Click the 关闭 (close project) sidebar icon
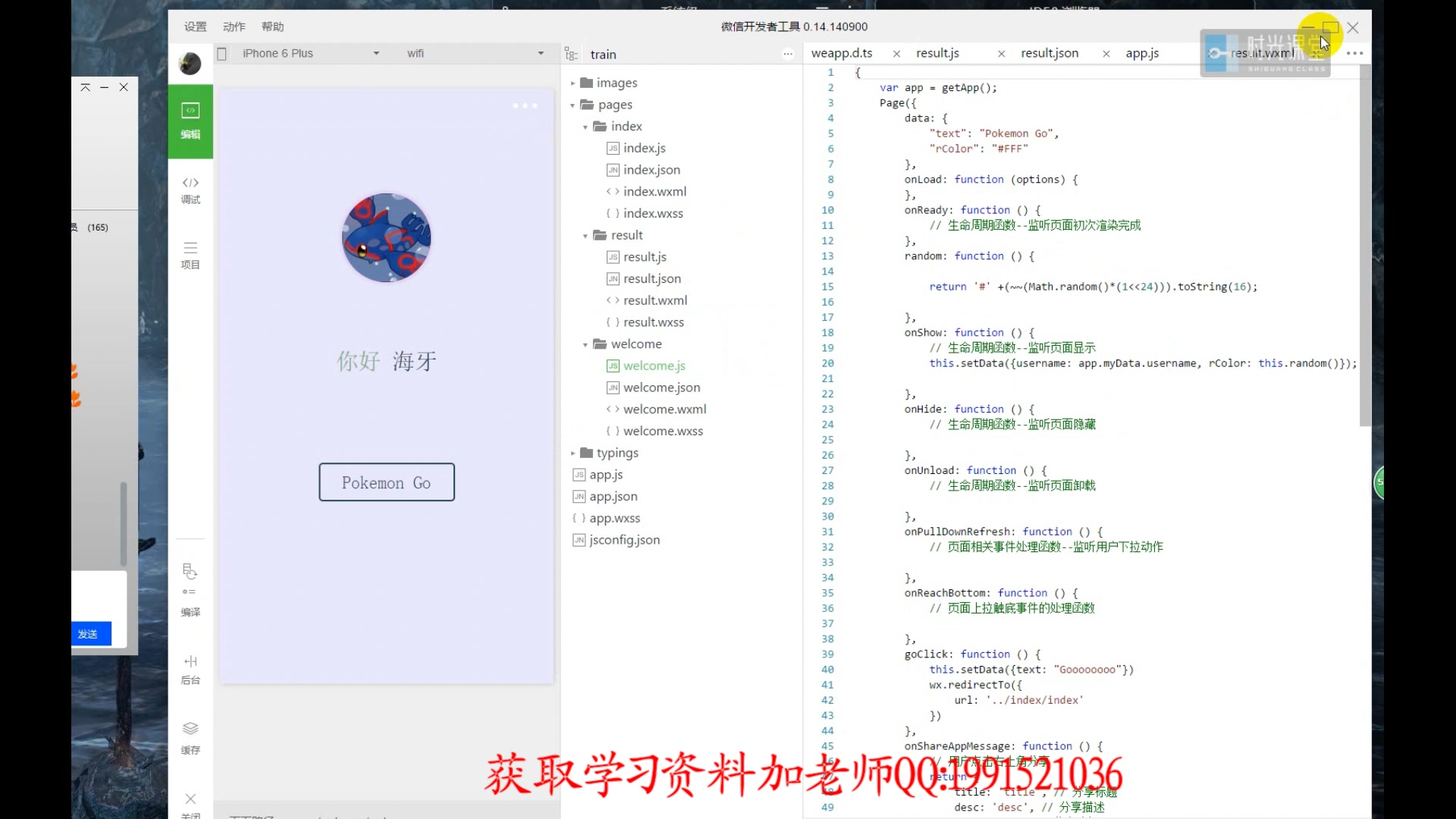This screenshot has height=819, width=1456. pos(190,805)
